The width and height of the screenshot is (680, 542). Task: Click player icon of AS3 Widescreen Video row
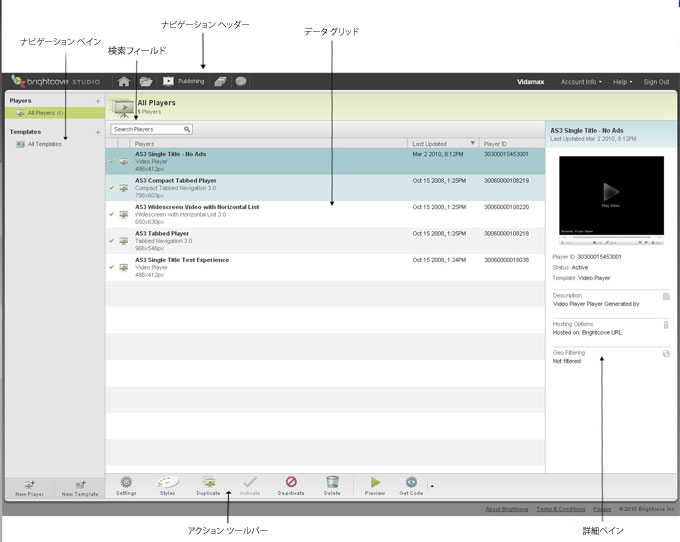point(124,214)
